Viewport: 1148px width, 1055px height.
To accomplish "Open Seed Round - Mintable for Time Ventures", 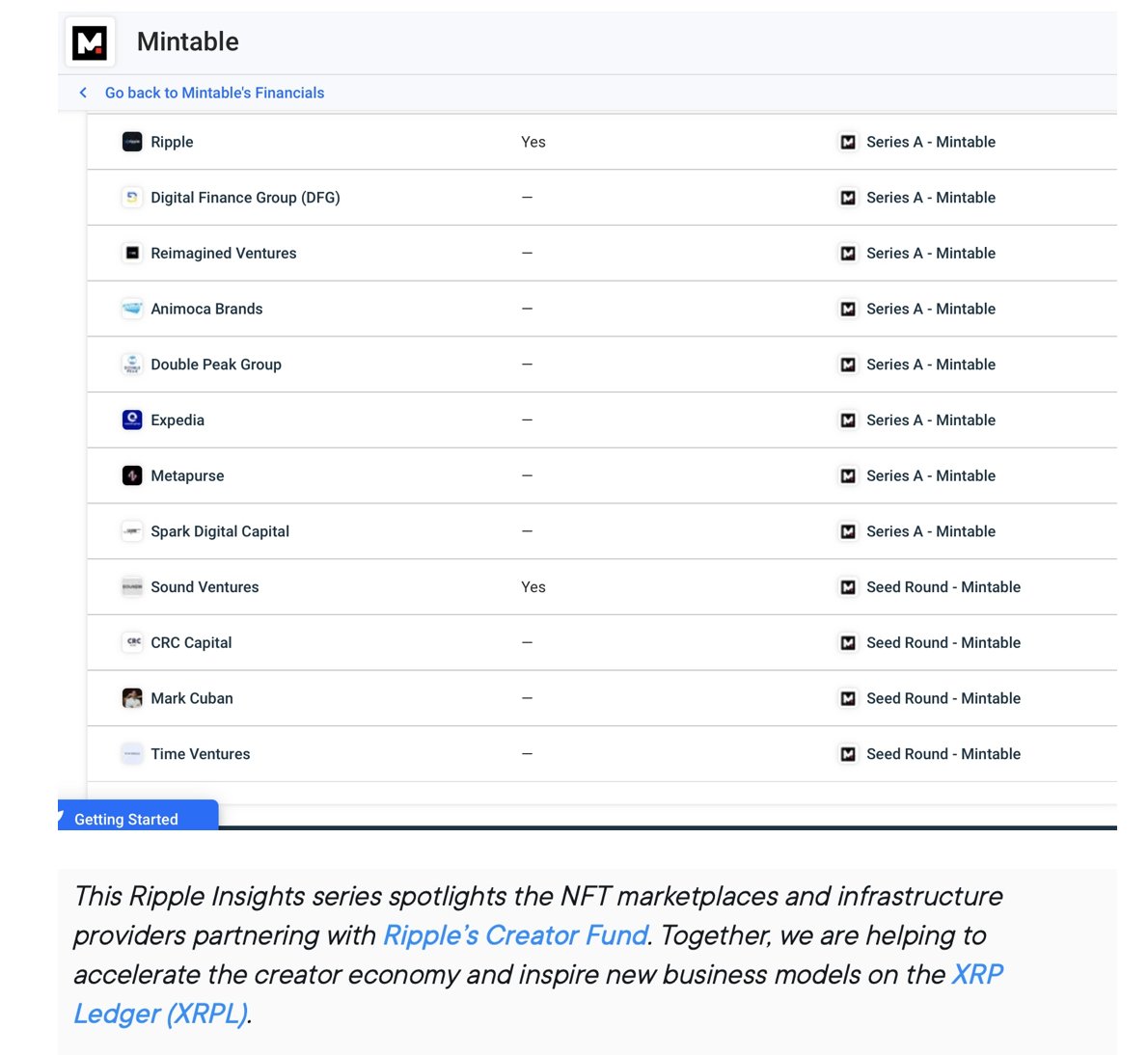I will click(x=943, y=754).
